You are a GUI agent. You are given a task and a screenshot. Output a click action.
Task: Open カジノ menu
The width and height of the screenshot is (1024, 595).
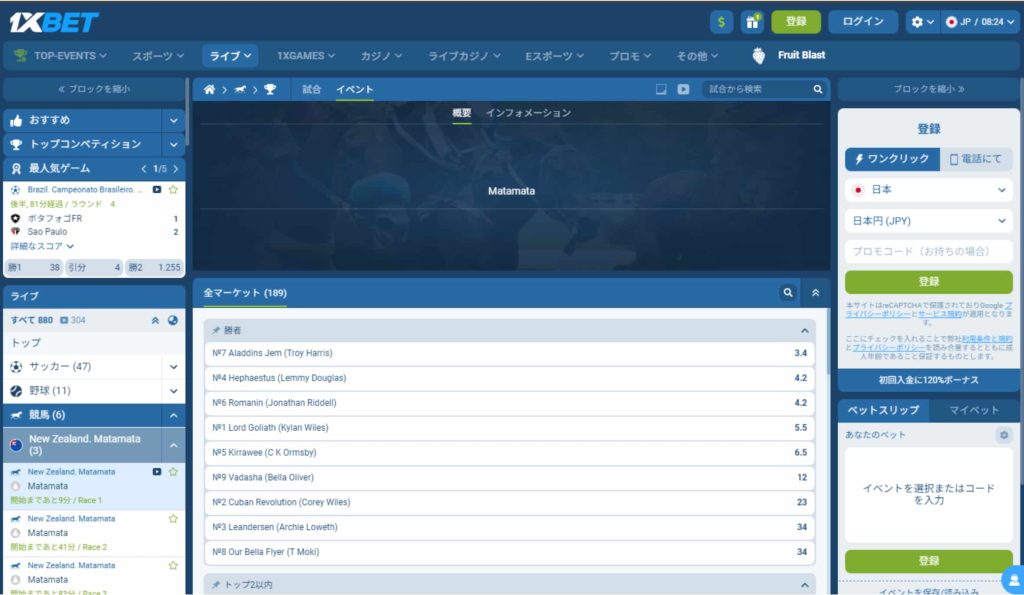coord(381,56)
